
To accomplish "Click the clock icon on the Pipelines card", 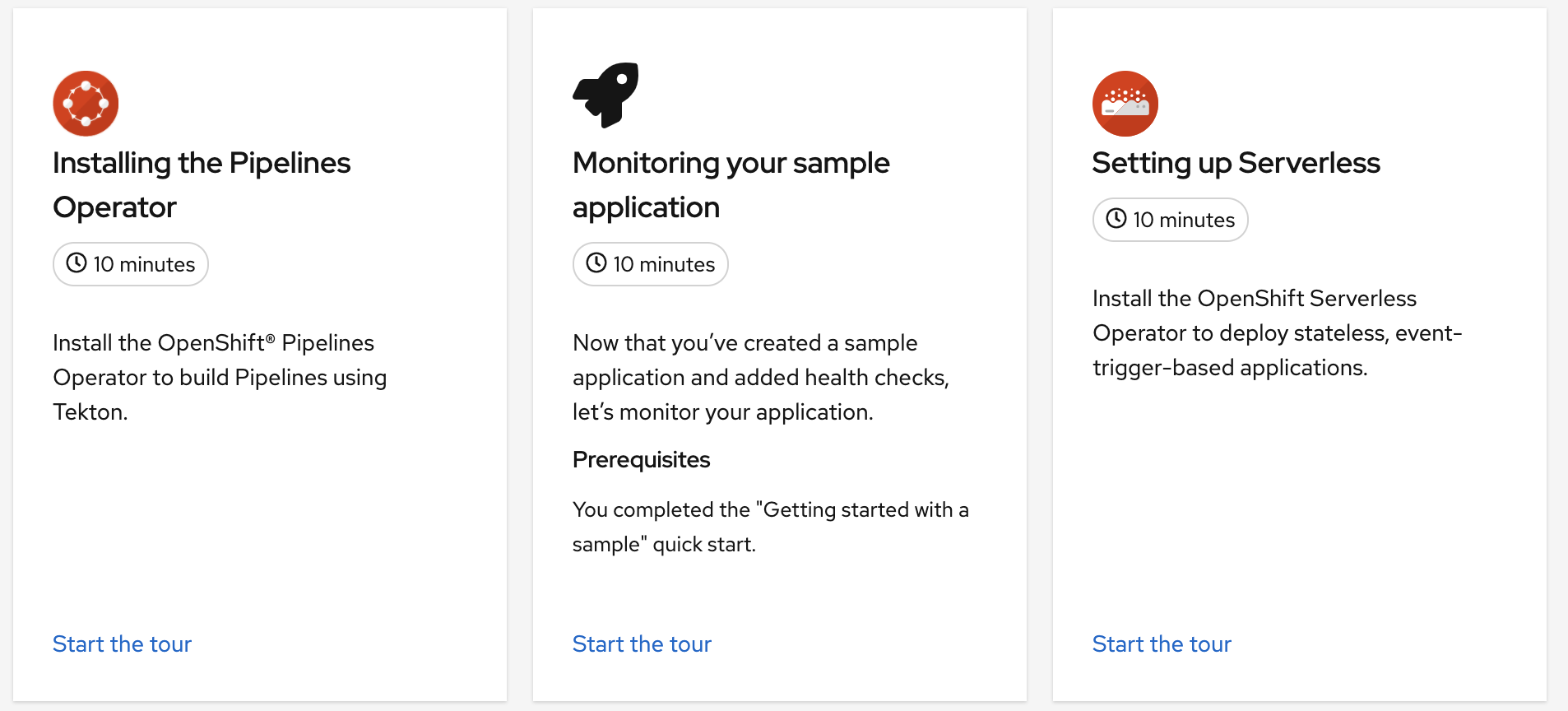I will click(77, 263).
